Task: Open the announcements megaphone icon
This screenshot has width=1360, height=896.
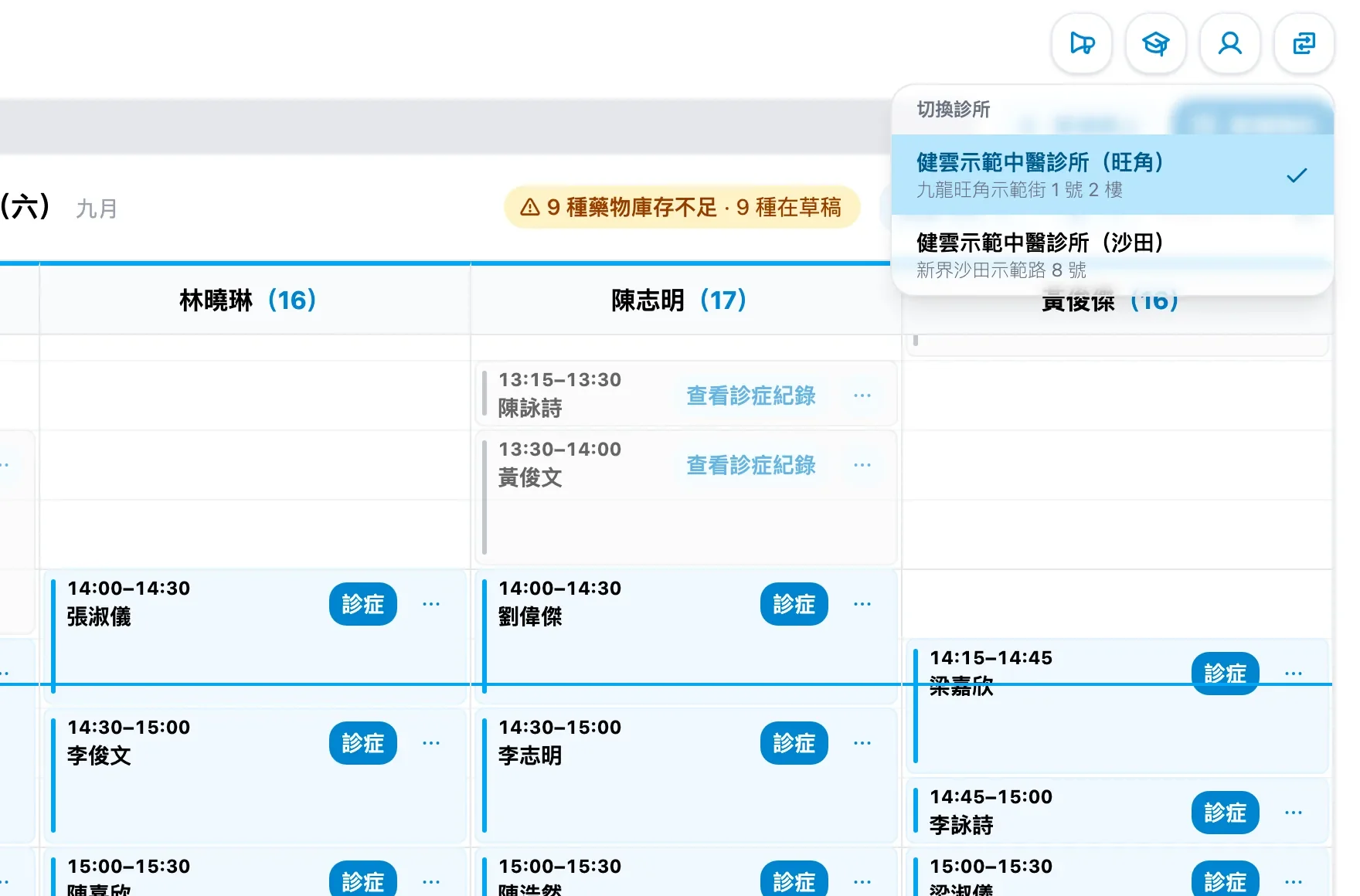Action: (1082, 43)
